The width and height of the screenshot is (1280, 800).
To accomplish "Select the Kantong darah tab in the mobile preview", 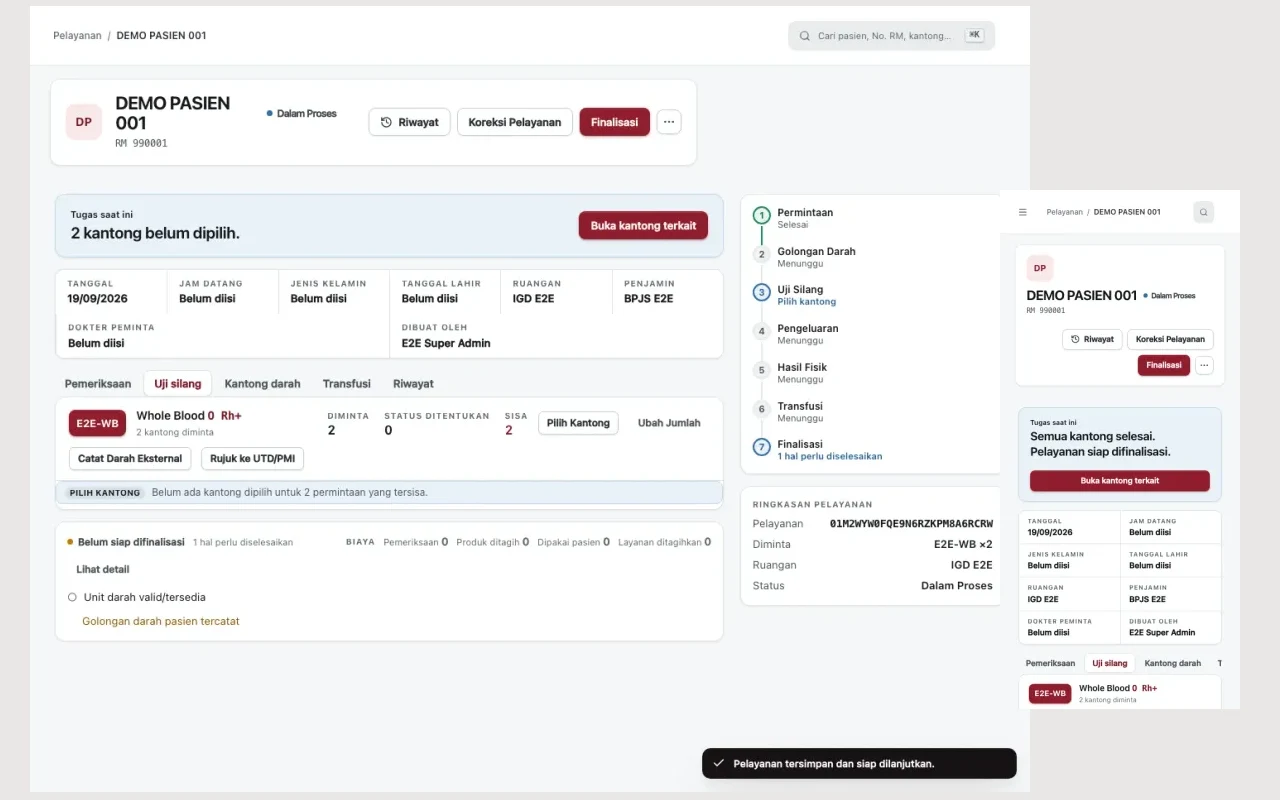I will [x=1173, y=663].
